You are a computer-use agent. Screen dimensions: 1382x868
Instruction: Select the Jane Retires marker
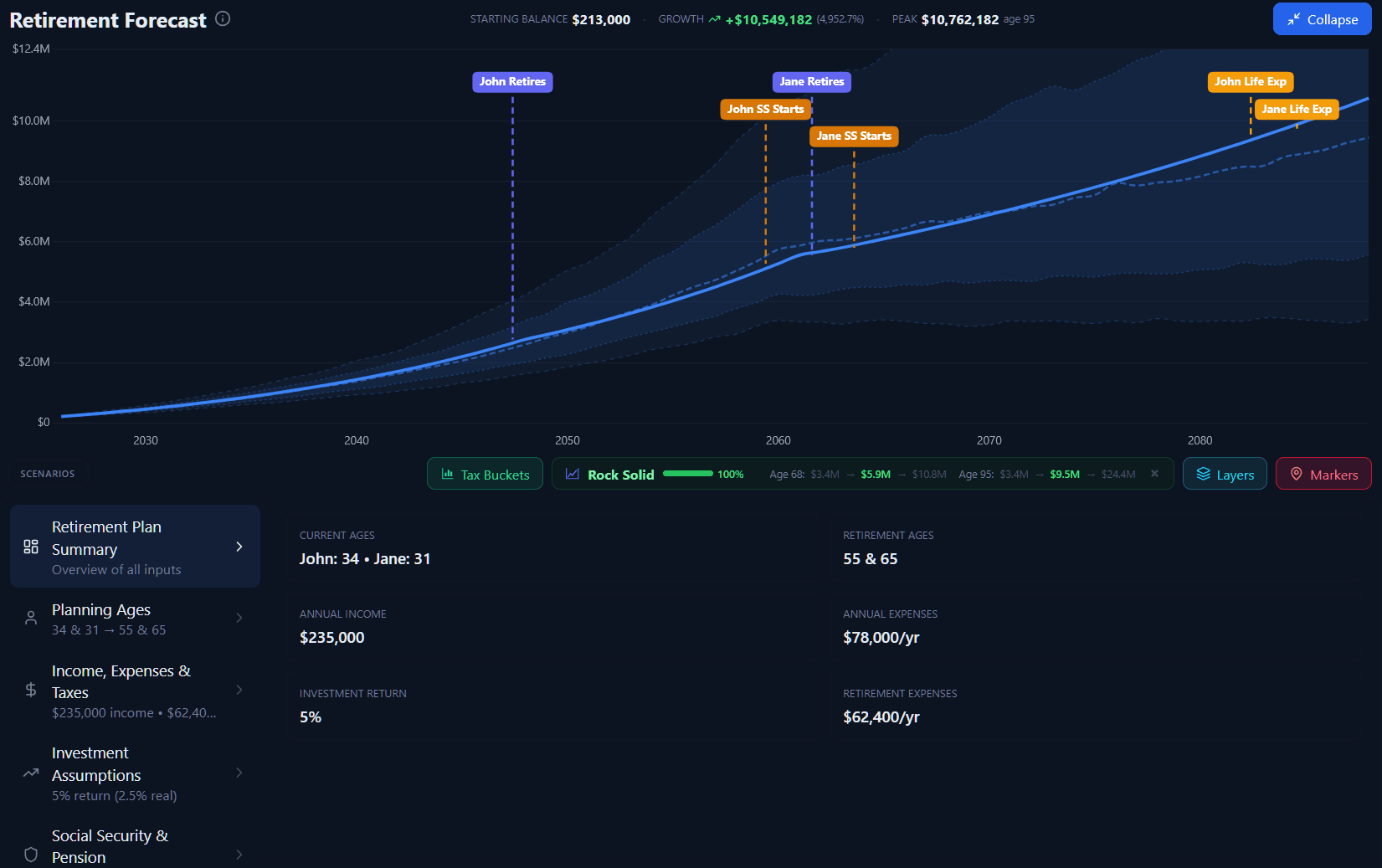pyautogui.click(x=811, y=82)
